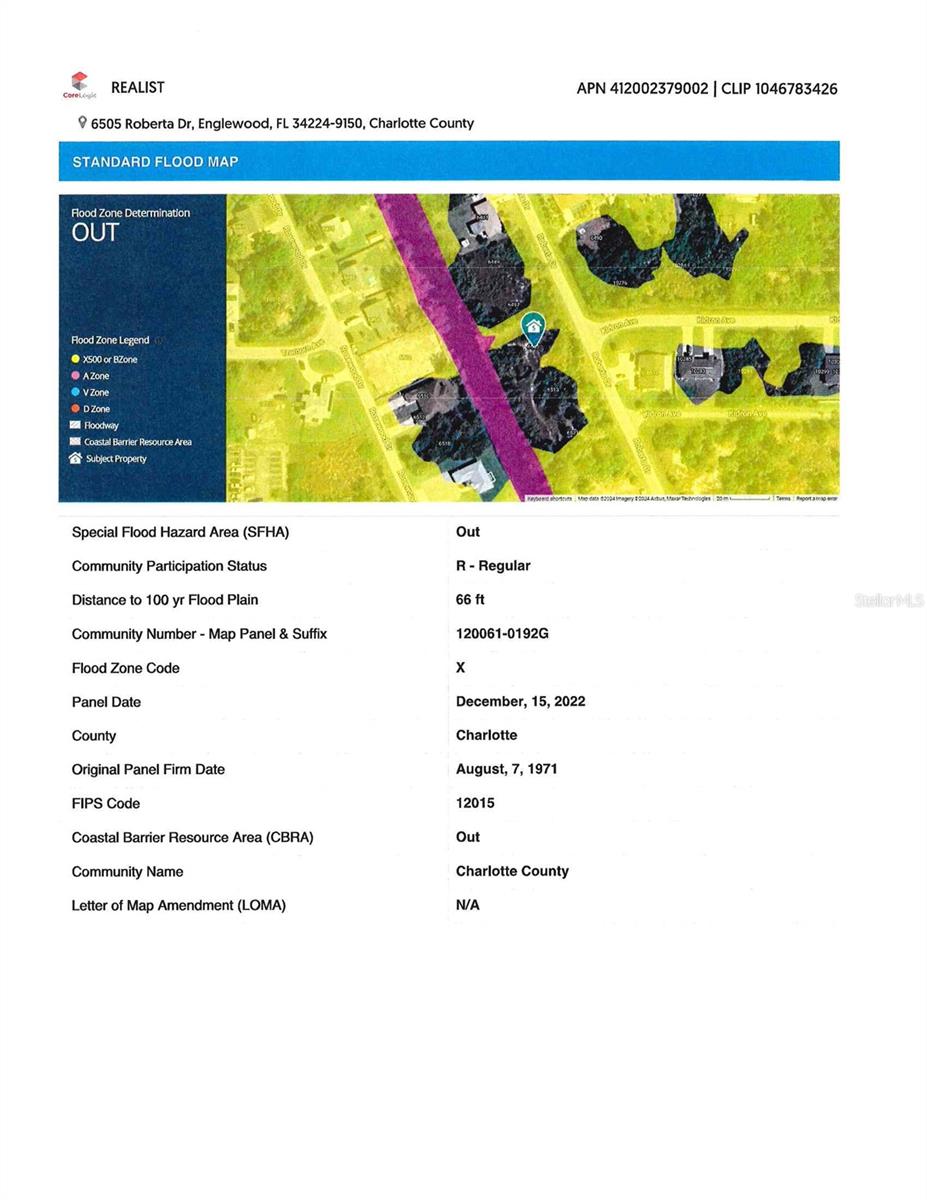The width and height of the screenshot is (927, 1200).
Task: Click the yellow X500 zone color swatch
Action: pyautogui.click(x=75, y=359)
